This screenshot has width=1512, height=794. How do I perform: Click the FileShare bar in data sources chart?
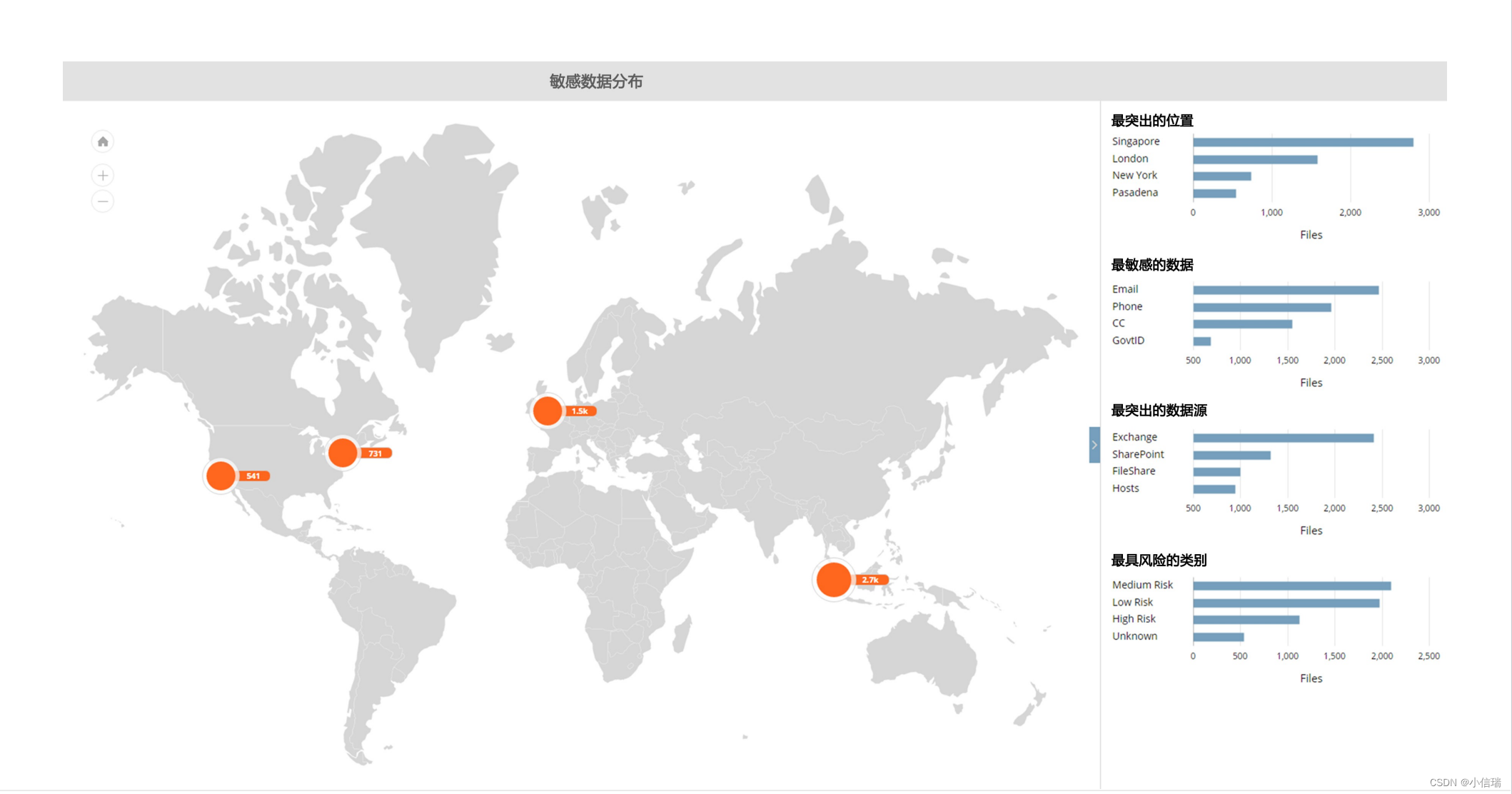pos(1216,471)
